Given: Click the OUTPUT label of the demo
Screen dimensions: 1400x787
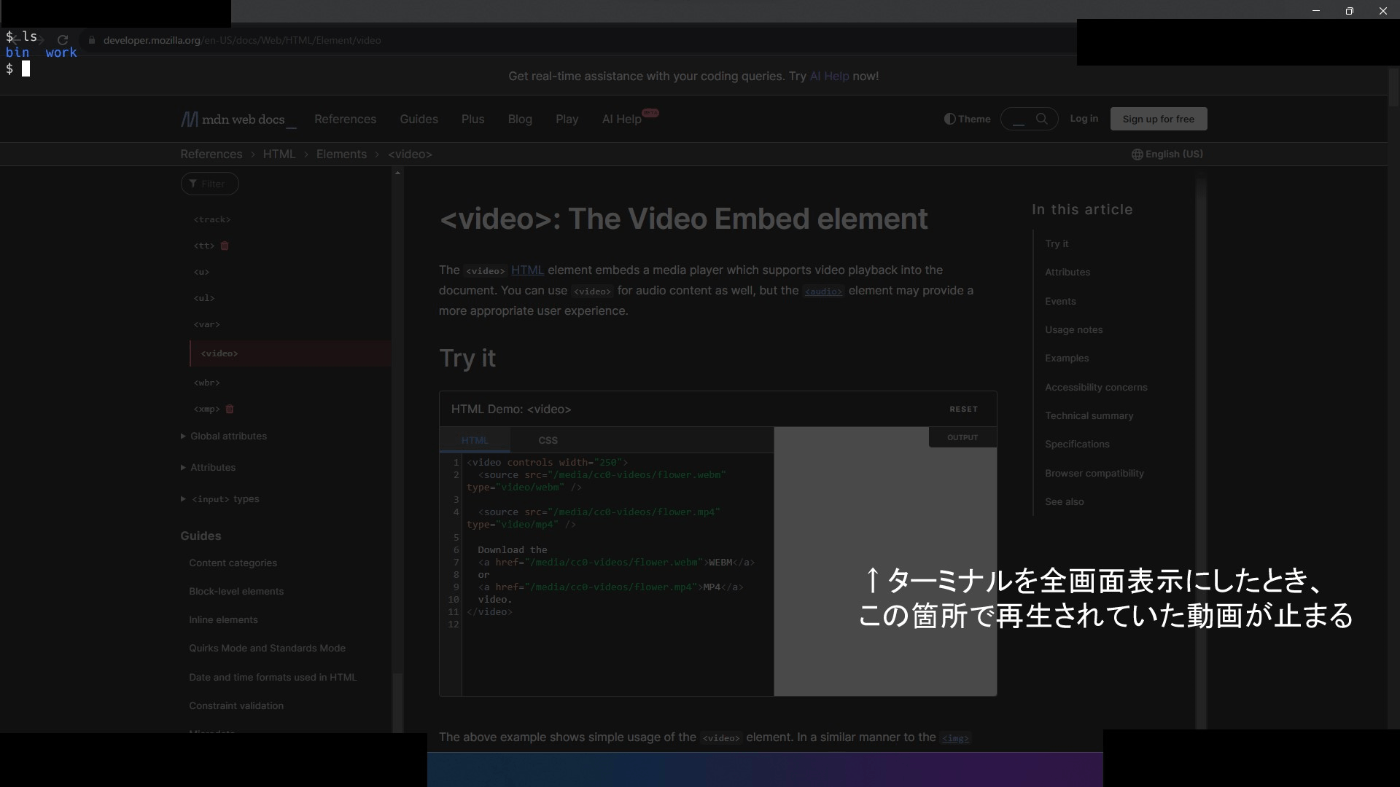Looking at the screenshot, I should [x=963, y=437].
